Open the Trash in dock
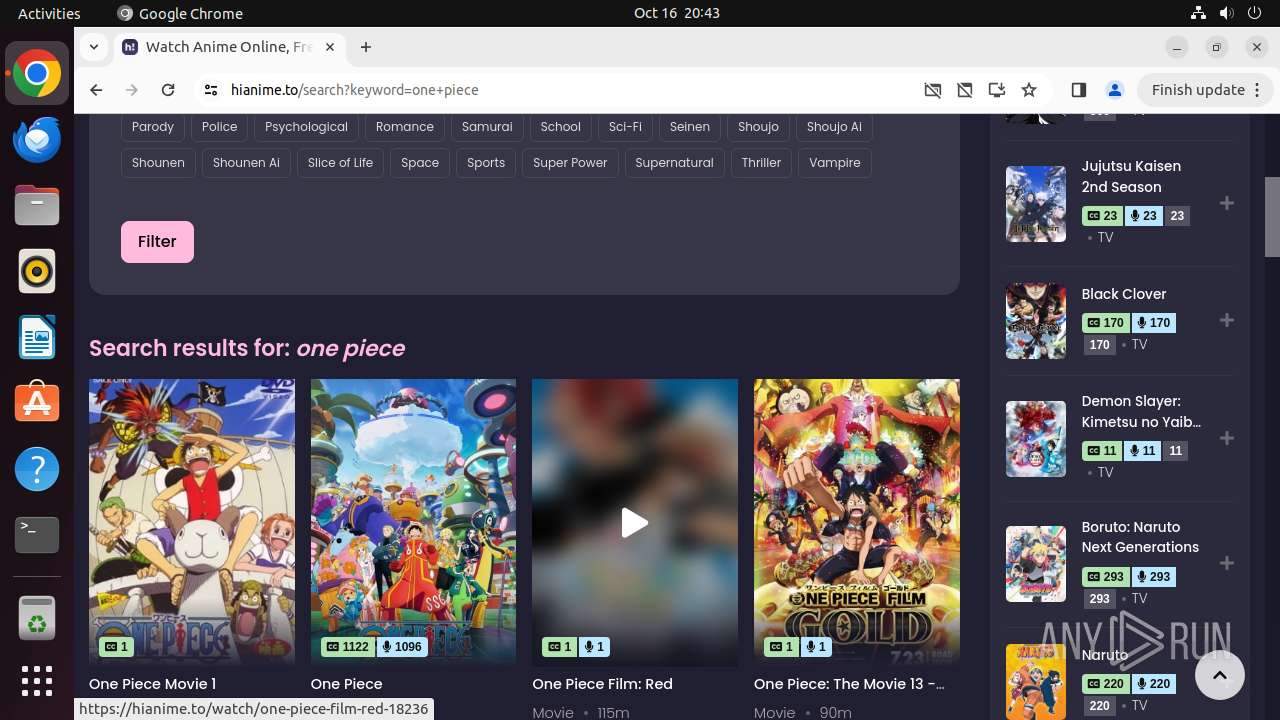 [37, 617]
